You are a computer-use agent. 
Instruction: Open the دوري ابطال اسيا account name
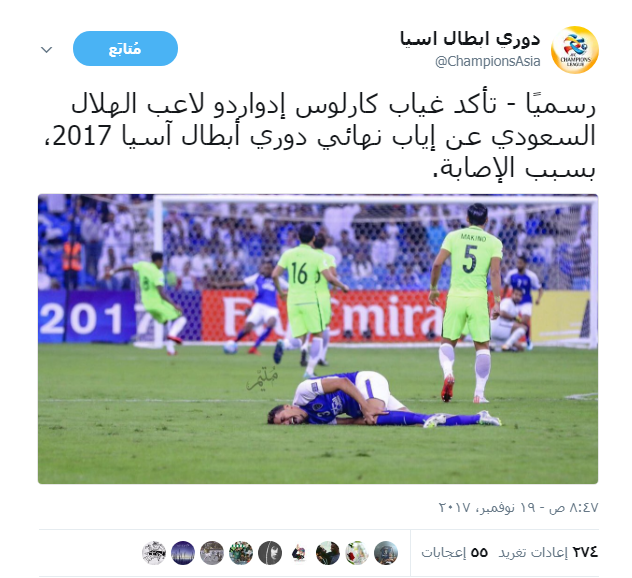470,39
